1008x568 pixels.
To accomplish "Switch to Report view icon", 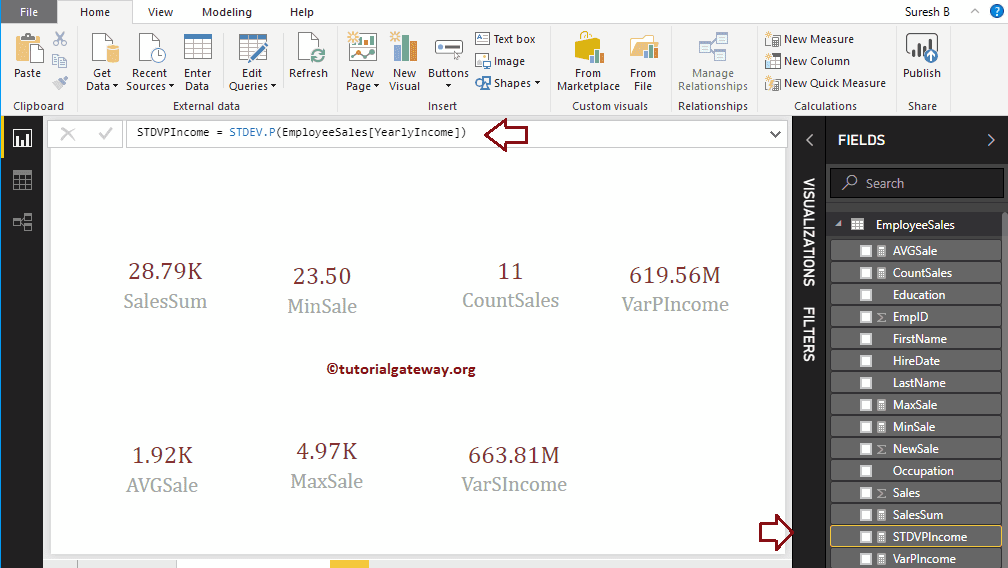I will pyautogui.click(x=22, y=138).
